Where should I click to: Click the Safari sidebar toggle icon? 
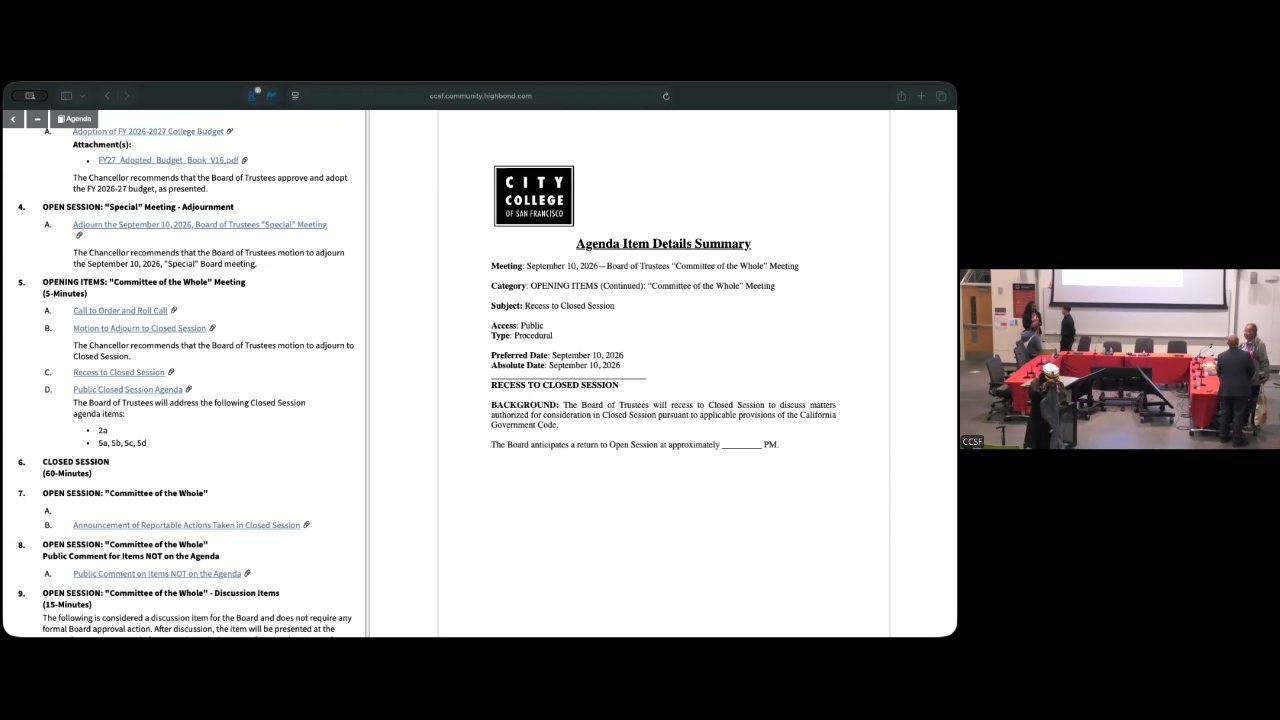tap(66, 96)
